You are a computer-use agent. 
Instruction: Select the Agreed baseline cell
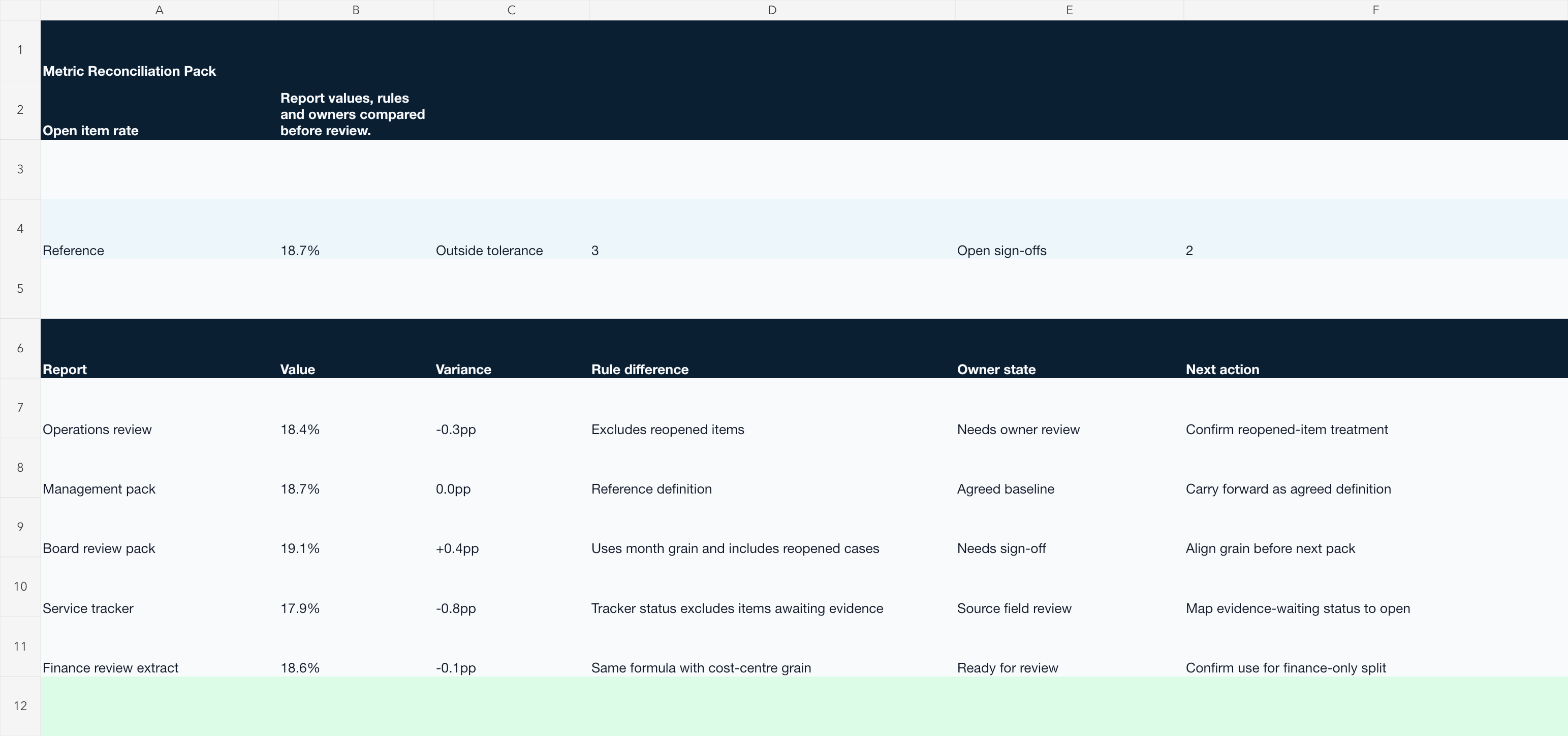[1070, 468]
